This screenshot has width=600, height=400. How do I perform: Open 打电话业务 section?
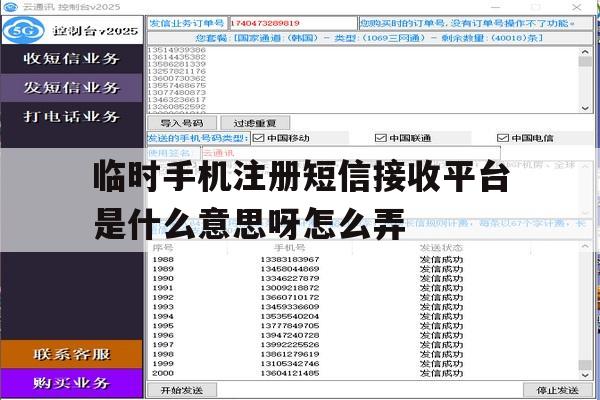[x=72, y=116]
